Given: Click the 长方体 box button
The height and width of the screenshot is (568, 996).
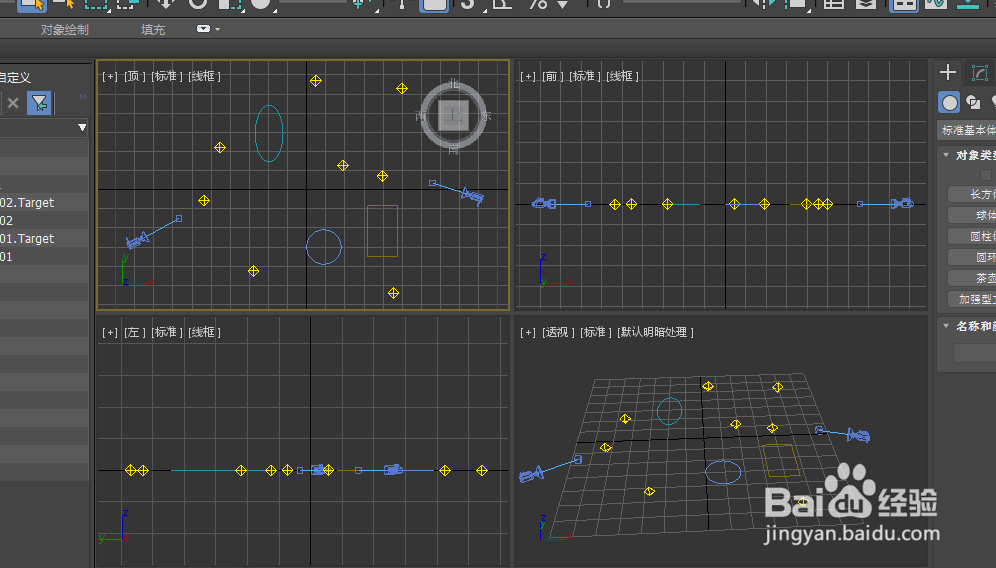Looking at the screenshot, I should [972, 194].
